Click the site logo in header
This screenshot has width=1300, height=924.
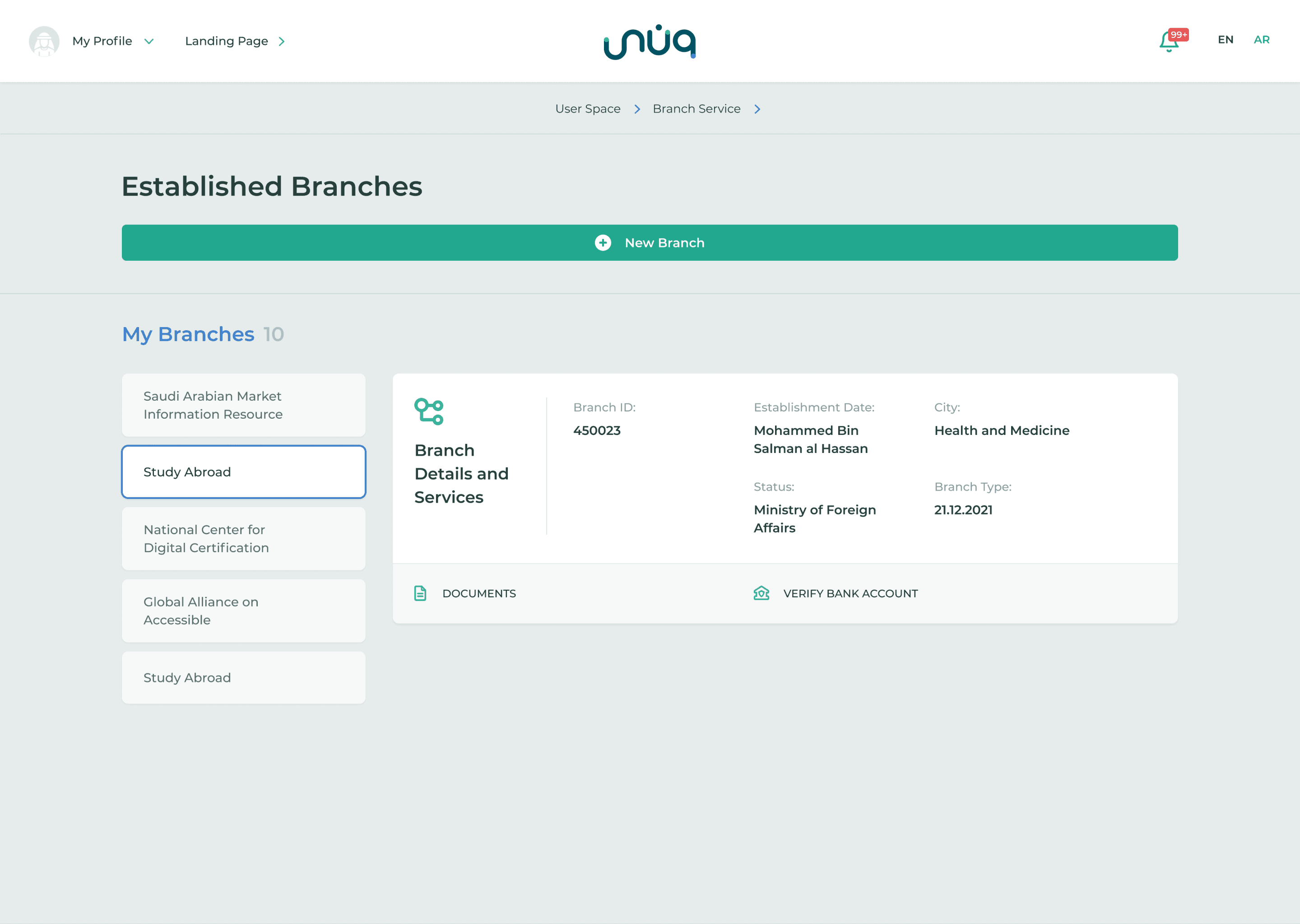coord(650,42)
